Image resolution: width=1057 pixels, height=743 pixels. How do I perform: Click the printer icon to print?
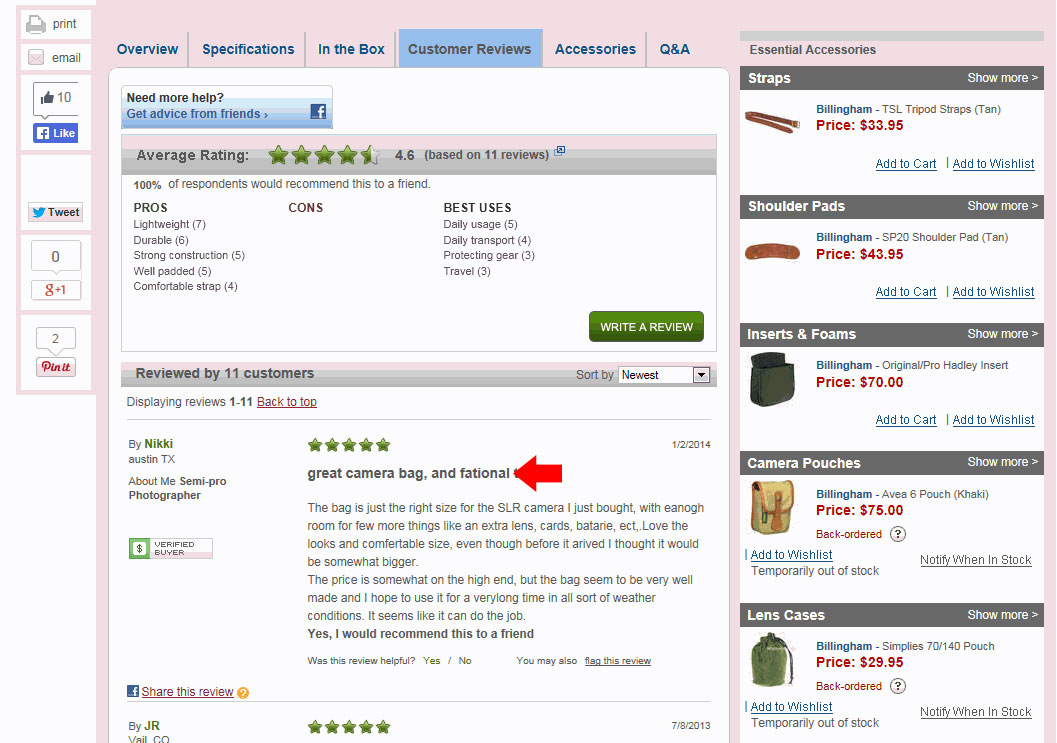(x=36, y=24)
